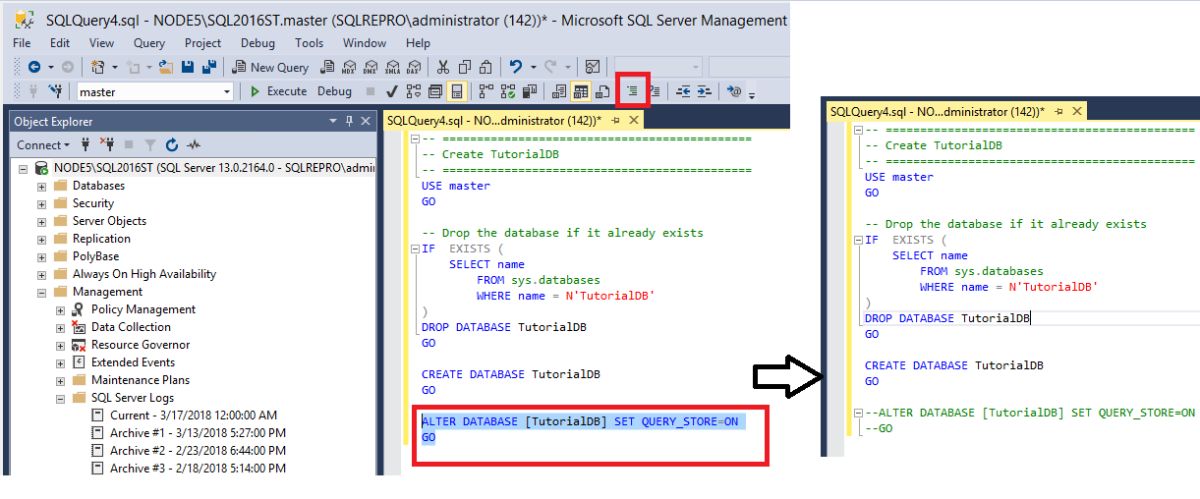Open the Tools menu
Screen dimensions: 1200x499
pos(309,43)
